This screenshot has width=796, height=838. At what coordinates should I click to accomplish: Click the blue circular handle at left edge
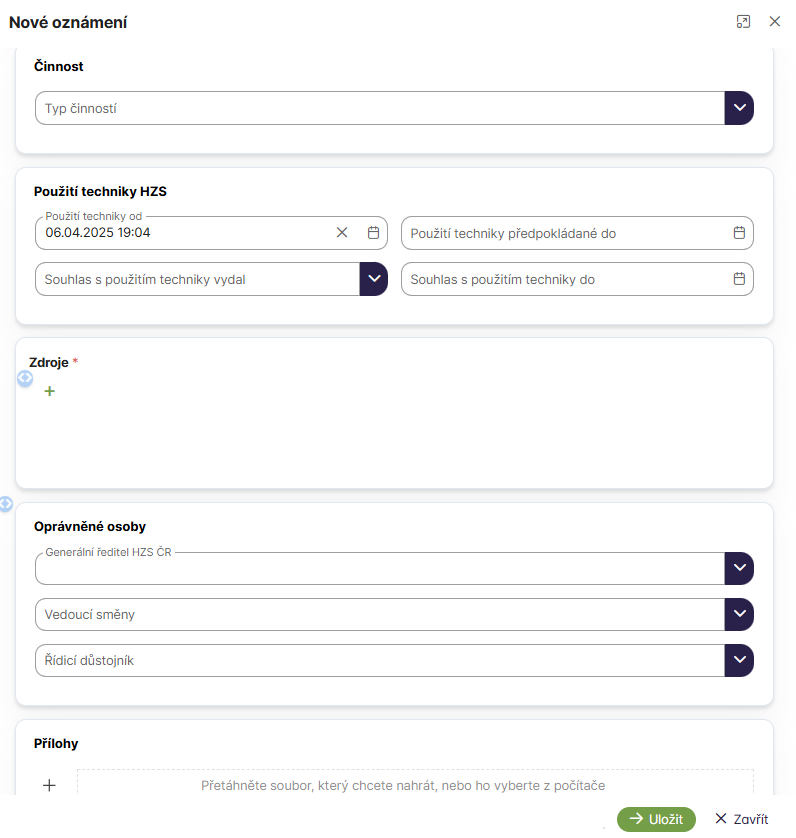coord(6,504)
